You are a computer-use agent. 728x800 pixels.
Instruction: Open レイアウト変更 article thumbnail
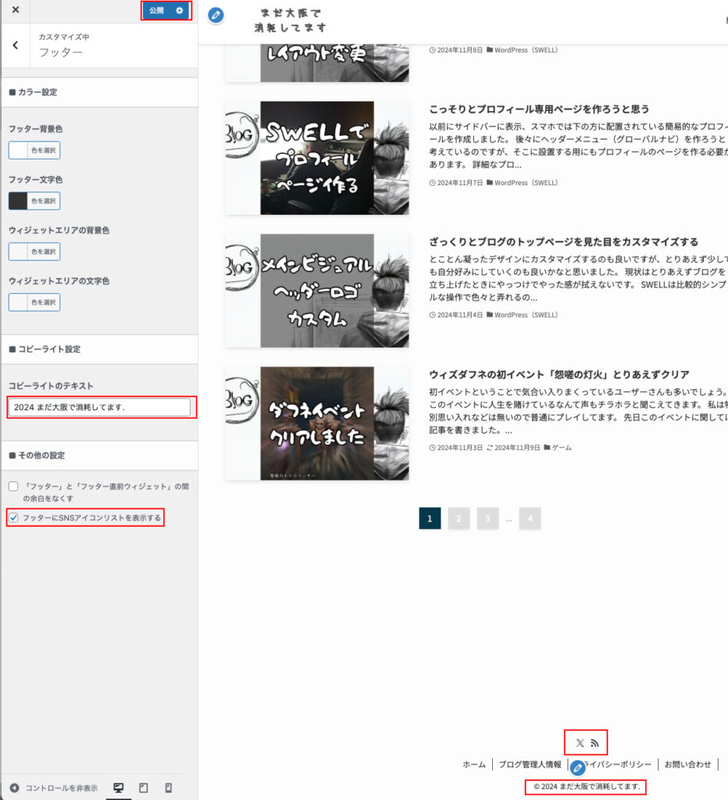pyautogui.click(x=317, y=63)
